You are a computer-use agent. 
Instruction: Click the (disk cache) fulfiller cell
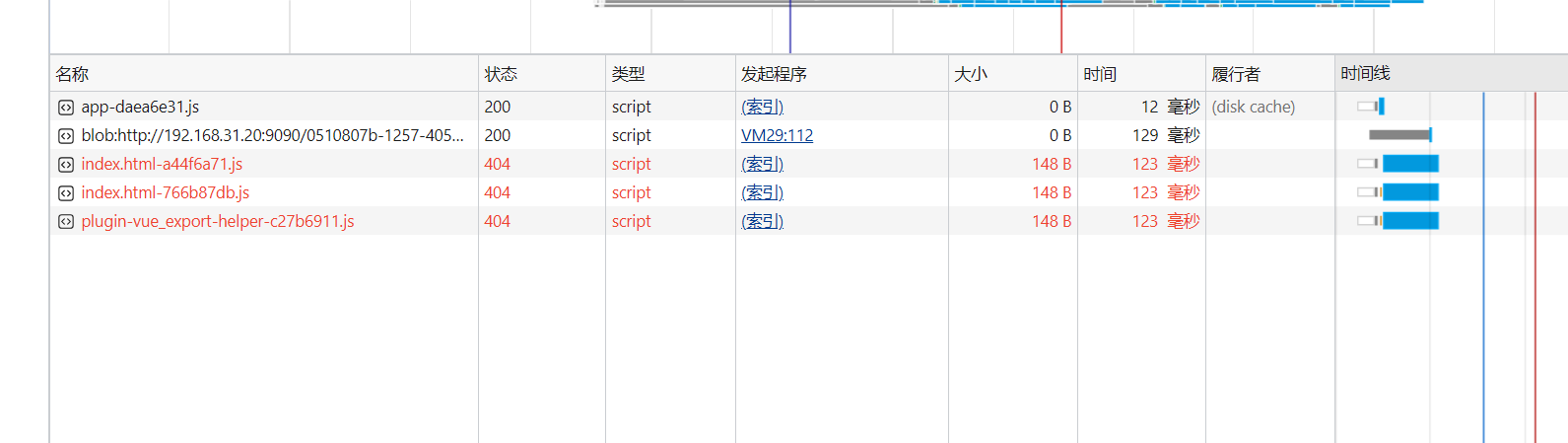click(x=1253, y=107)
